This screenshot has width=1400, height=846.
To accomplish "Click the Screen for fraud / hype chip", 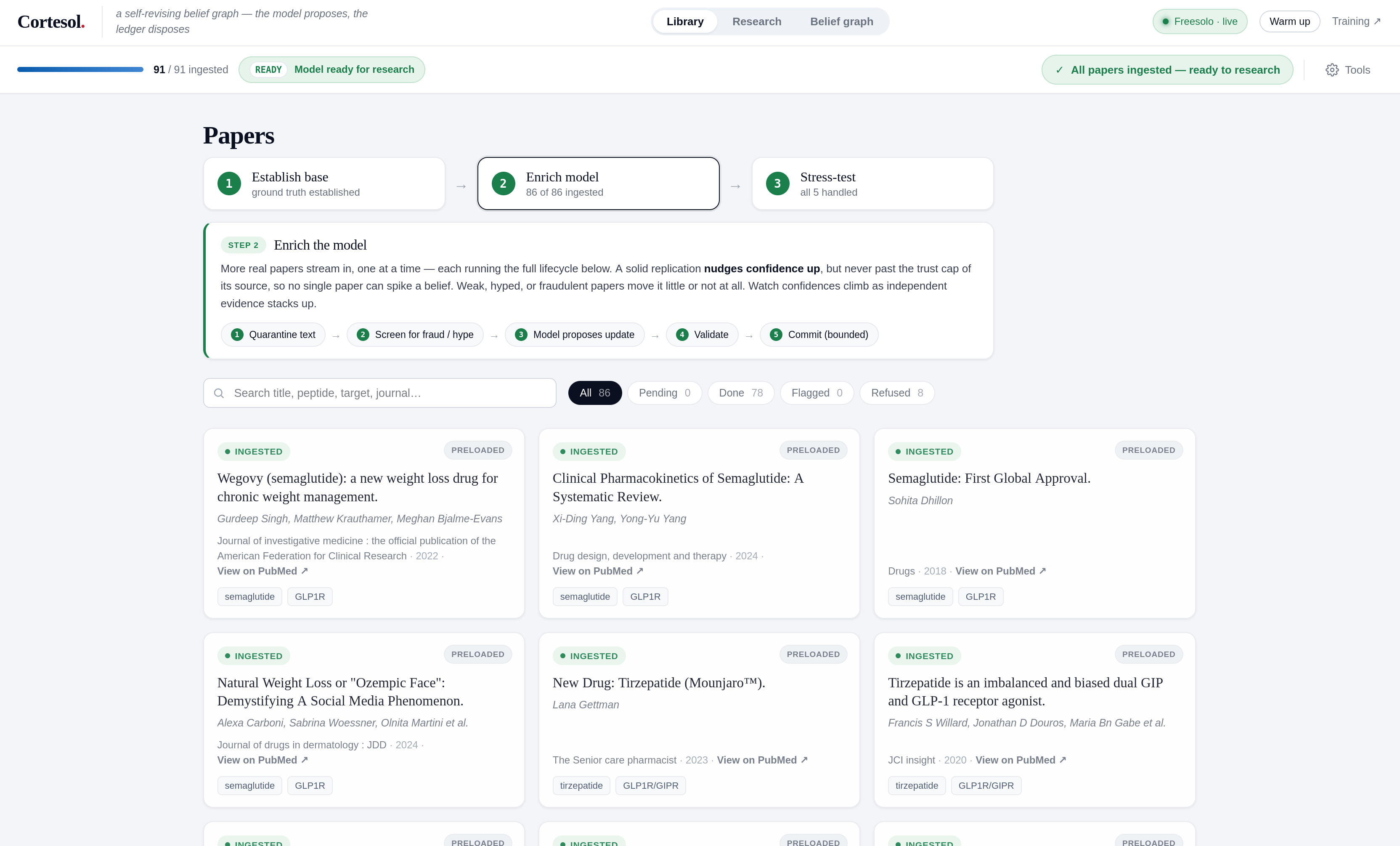I will click(x=415, y=335).
